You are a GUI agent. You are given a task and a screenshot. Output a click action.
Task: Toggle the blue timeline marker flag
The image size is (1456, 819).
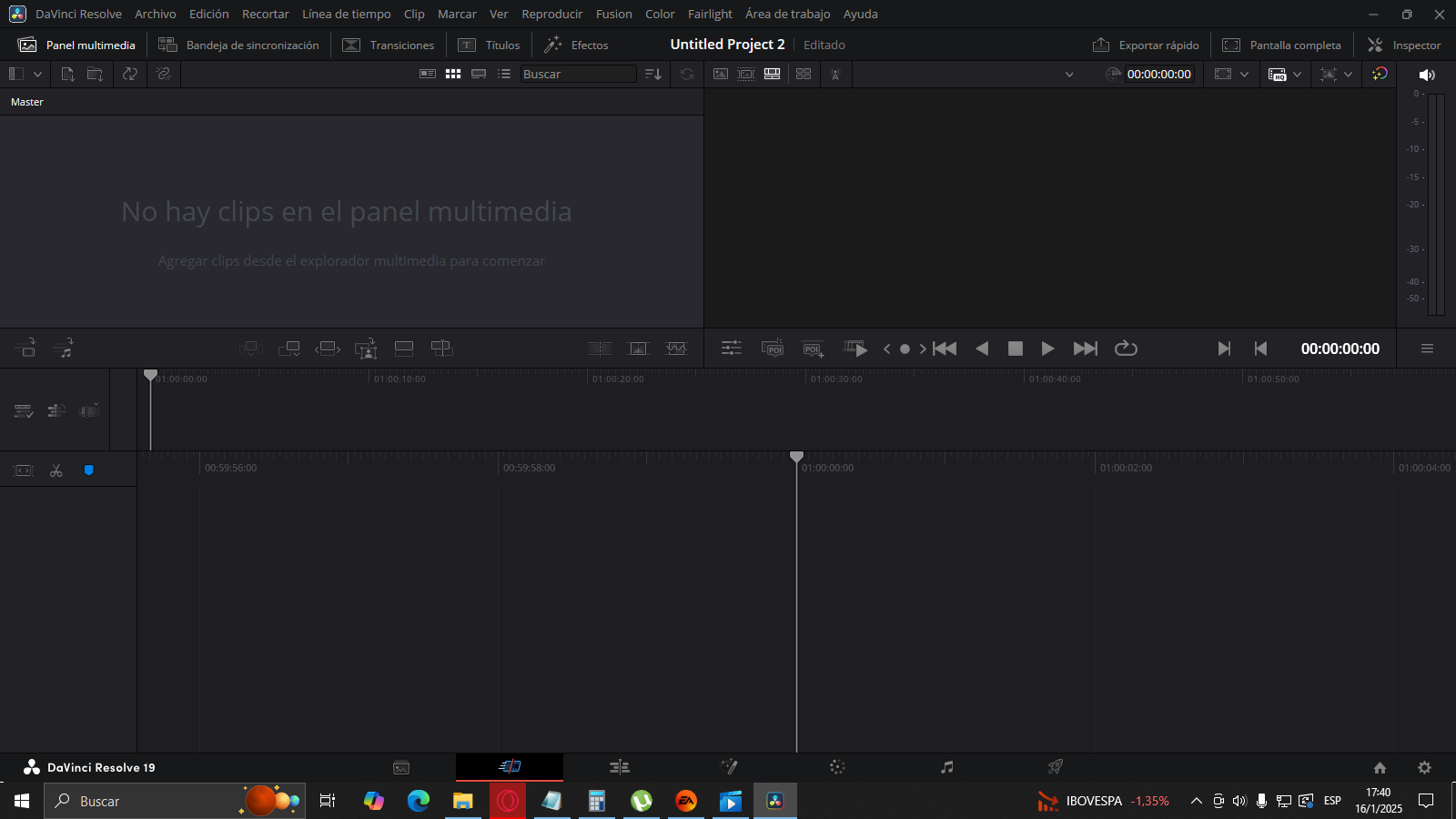click(89, 470)
